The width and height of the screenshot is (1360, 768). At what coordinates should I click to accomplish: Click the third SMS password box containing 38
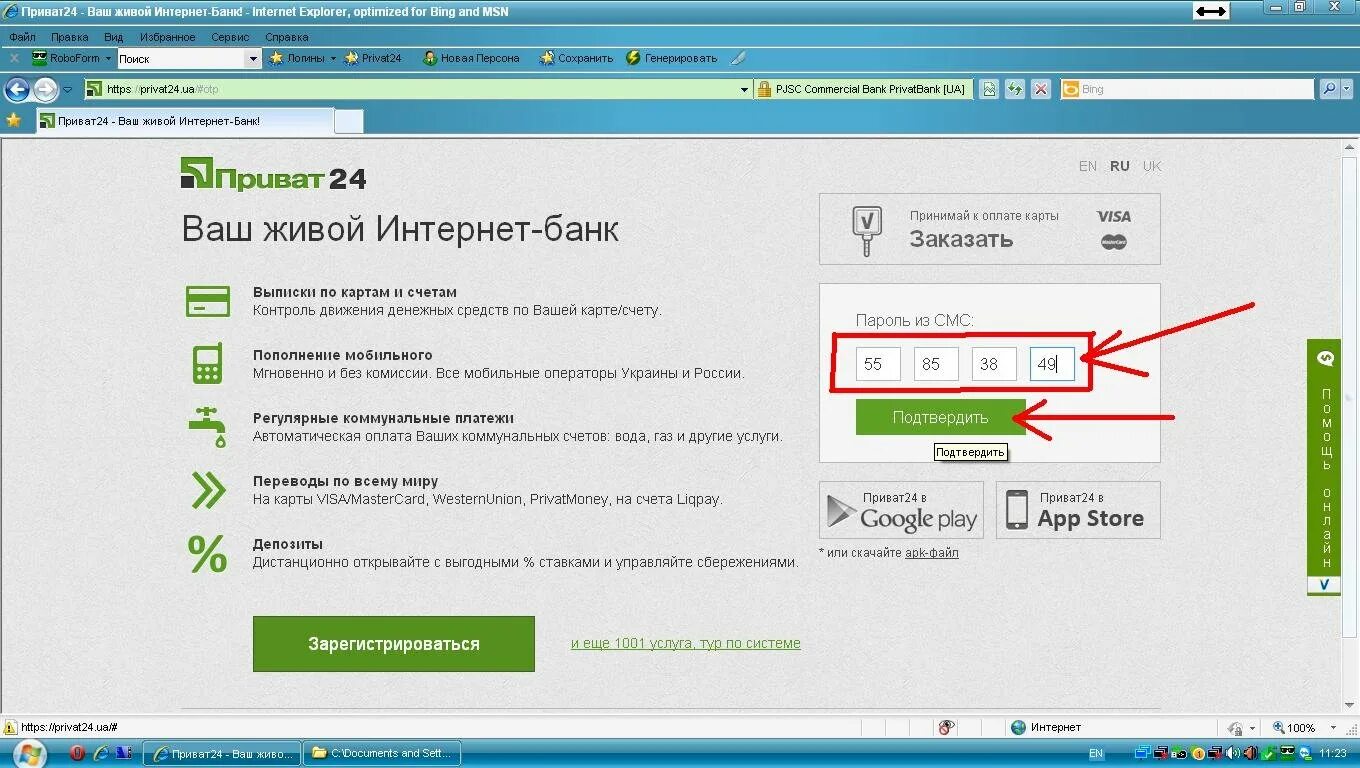click(994, 364)
